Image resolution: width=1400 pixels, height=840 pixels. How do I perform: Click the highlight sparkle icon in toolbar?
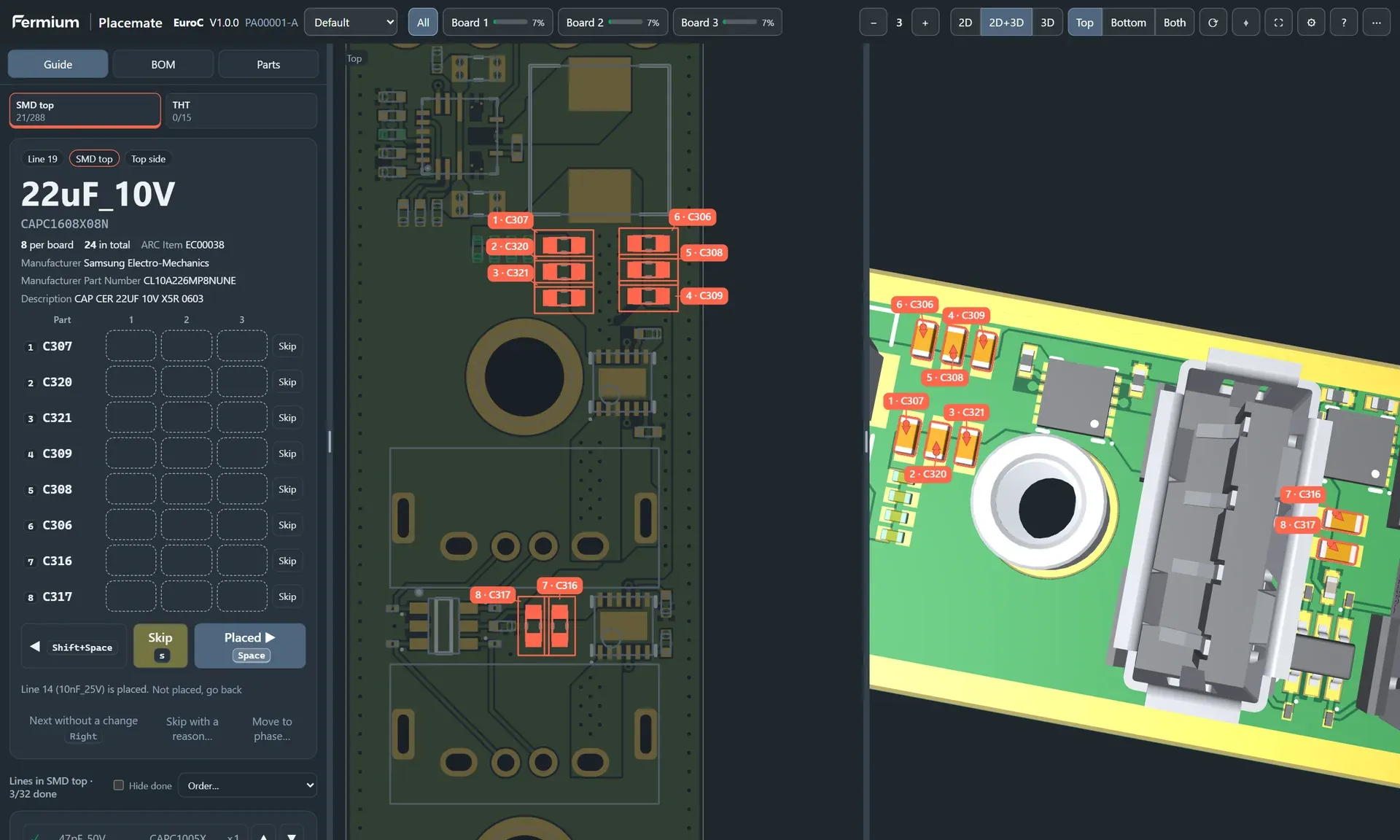(1245, 23)
